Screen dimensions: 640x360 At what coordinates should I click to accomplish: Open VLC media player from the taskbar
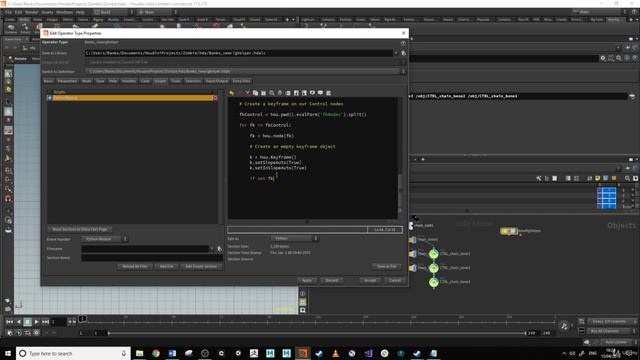[335, 353]
